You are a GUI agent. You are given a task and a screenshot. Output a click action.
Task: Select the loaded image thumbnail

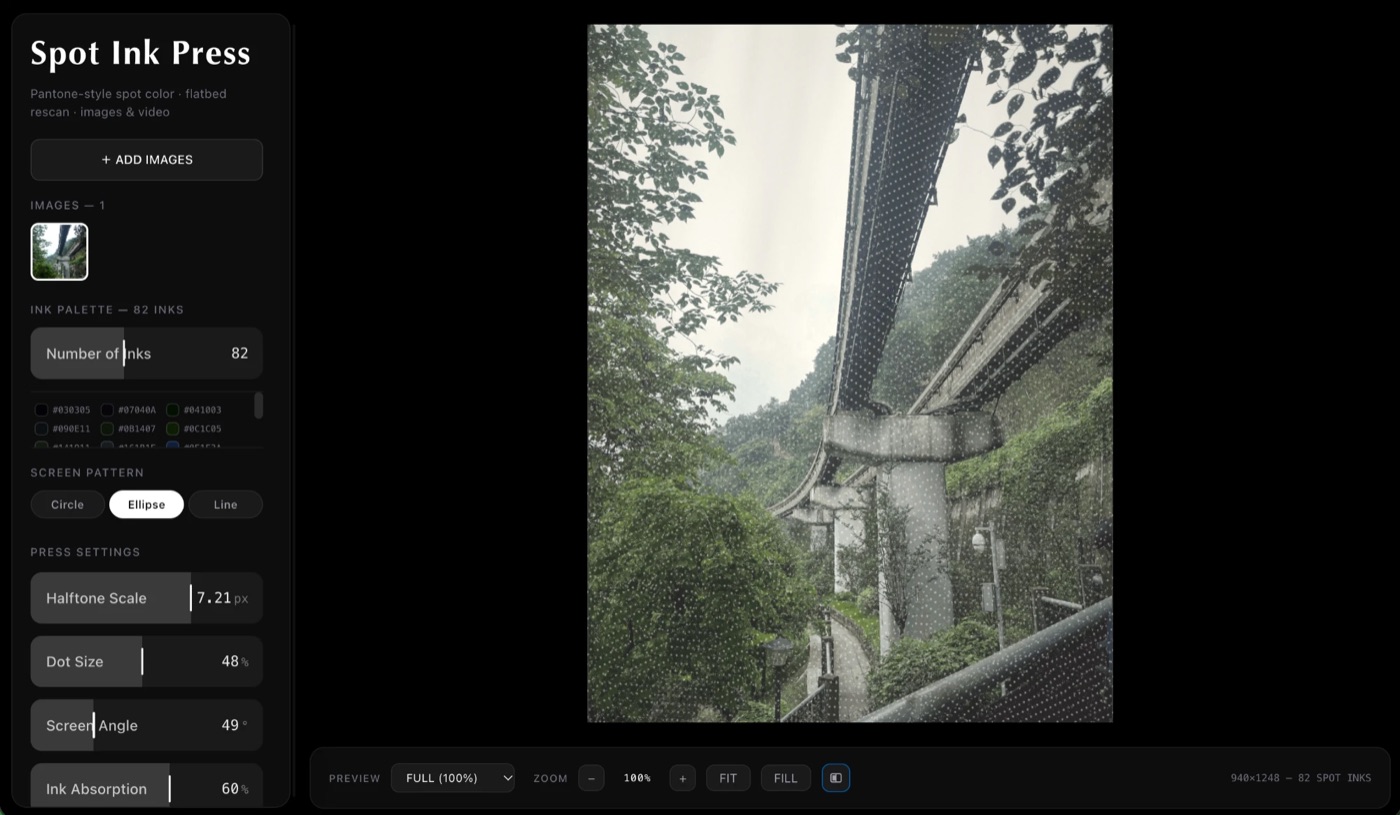tap(60, 251)
